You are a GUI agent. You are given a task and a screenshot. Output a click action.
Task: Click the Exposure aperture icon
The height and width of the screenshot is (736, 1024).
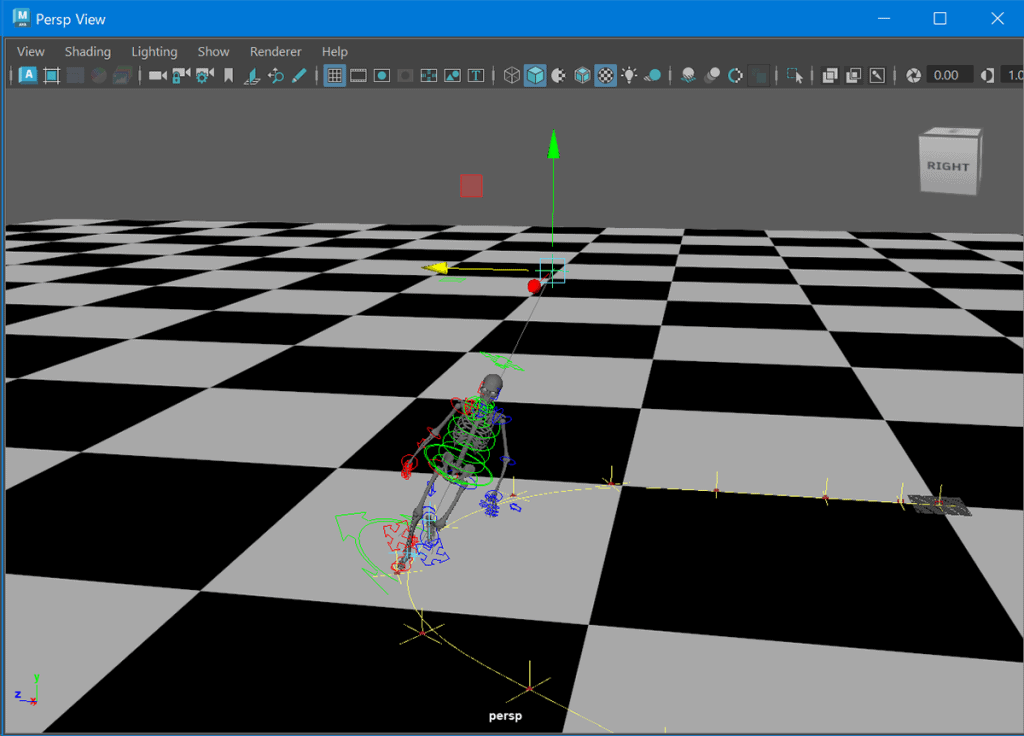914,75
